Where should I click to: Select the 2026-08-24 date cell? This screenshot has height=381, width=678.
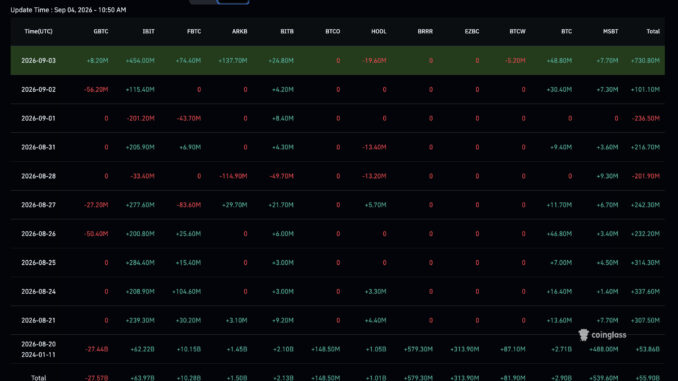(x=38, y=291)
